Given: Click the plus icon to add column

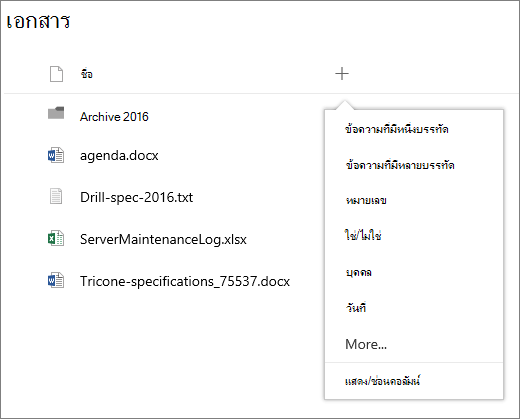Looking at the screenshot, I should pyautogui.click(x=342, y=74).
